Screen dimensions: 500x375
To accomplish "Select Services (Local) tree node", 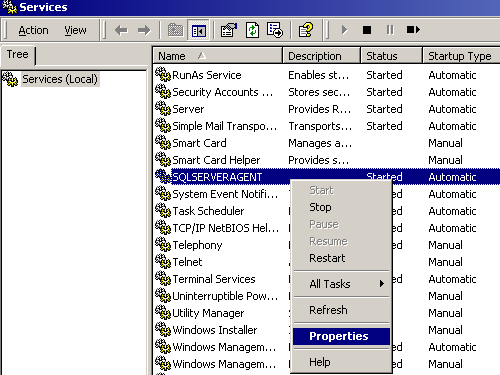I will 60,79.
